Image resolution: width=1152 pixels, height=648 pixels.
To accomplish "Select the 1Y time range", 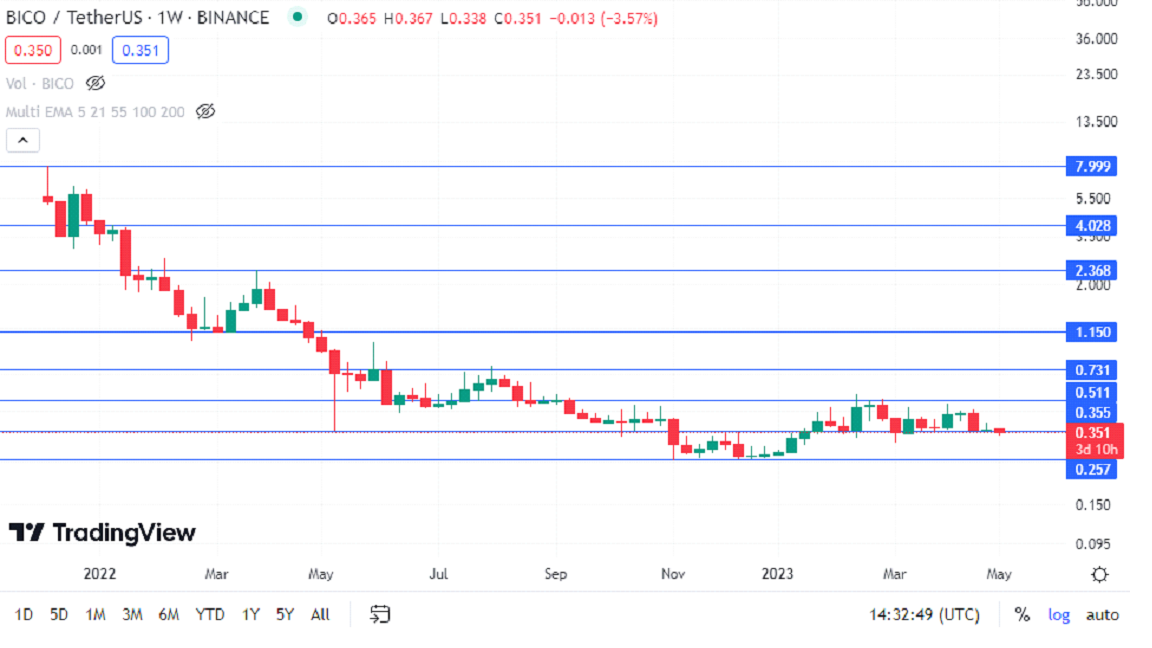I will pos(251,614).
